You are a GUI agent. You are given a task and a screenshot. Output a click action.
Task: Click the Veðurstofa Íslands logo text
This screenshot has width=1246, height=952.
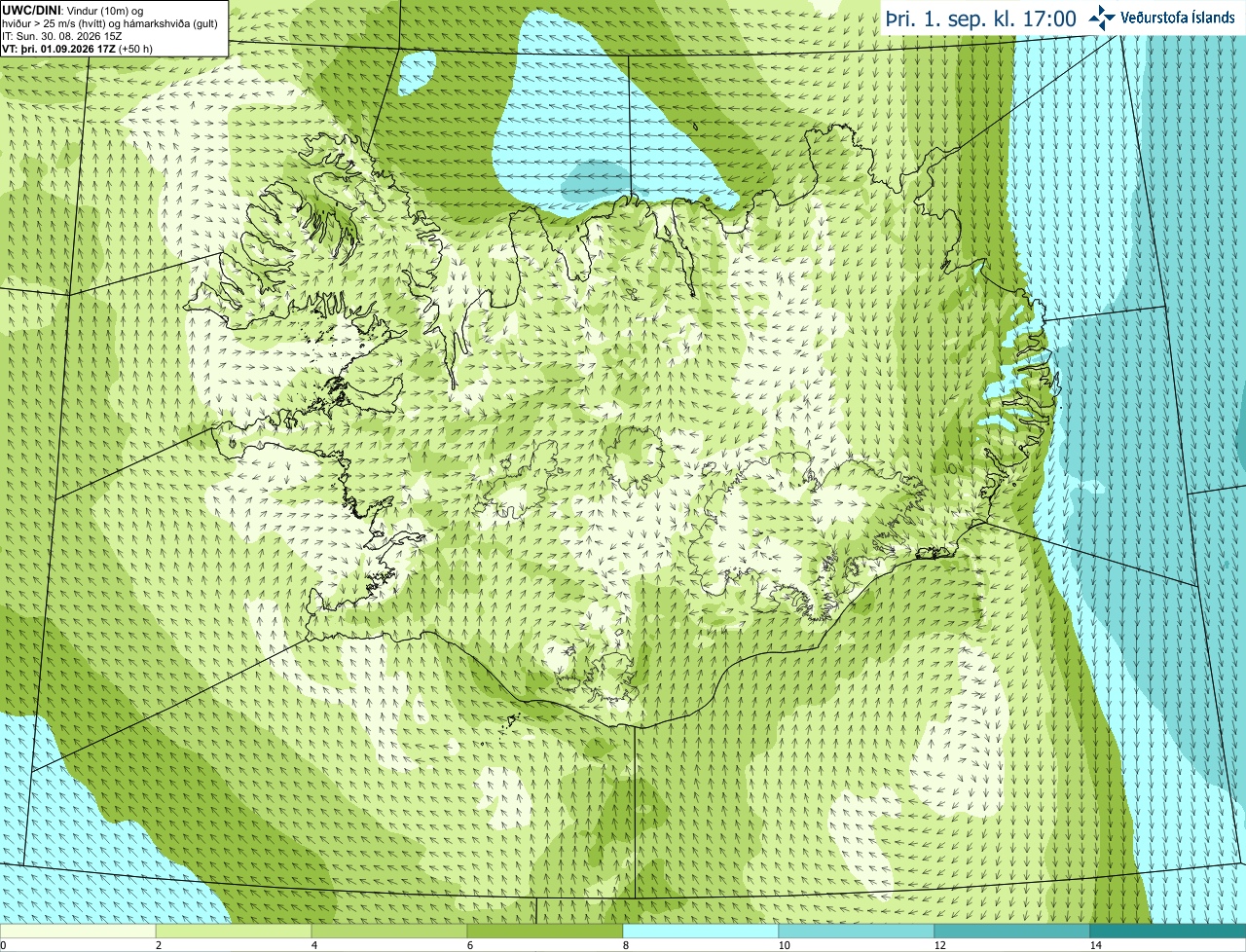[x=1178, y=18]
